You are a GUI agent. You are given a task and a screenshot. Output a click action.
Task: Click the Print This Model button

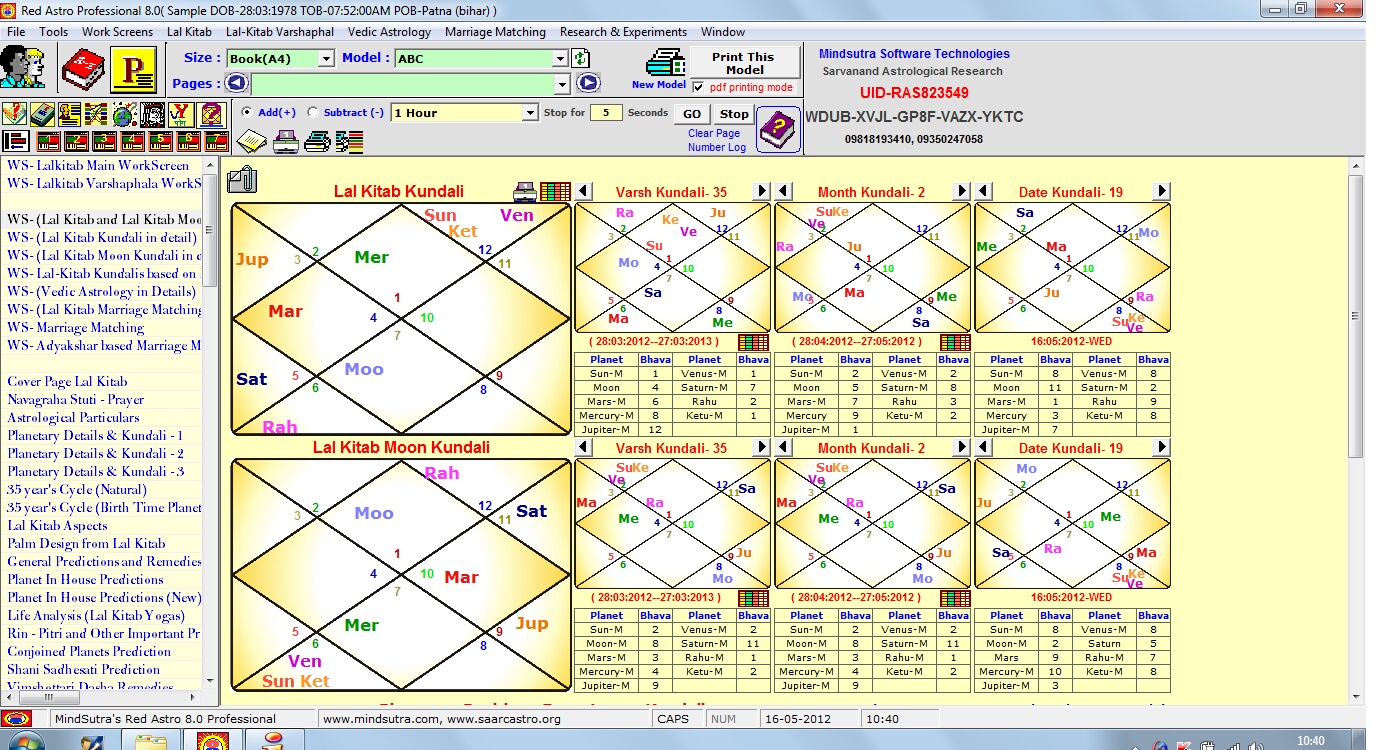coord(745,63)
